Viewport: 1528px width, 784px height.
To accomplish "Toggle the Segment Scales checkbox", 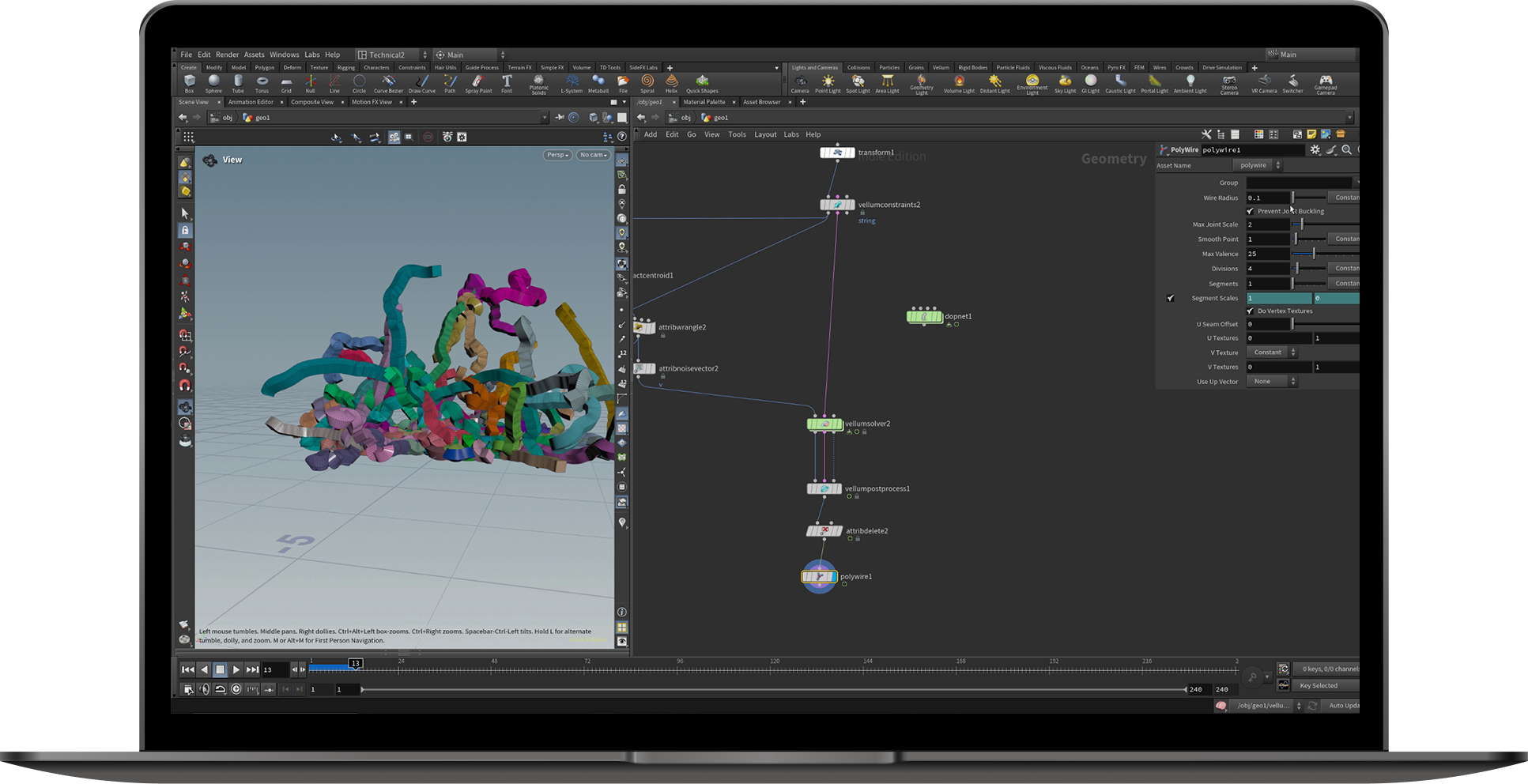I will click(1171, 299).
